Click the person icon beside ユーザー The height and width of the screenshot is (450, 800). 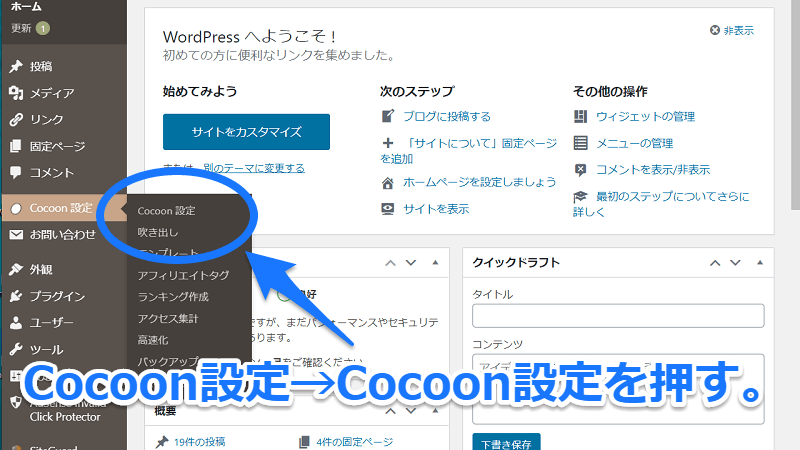pos(15,323)
